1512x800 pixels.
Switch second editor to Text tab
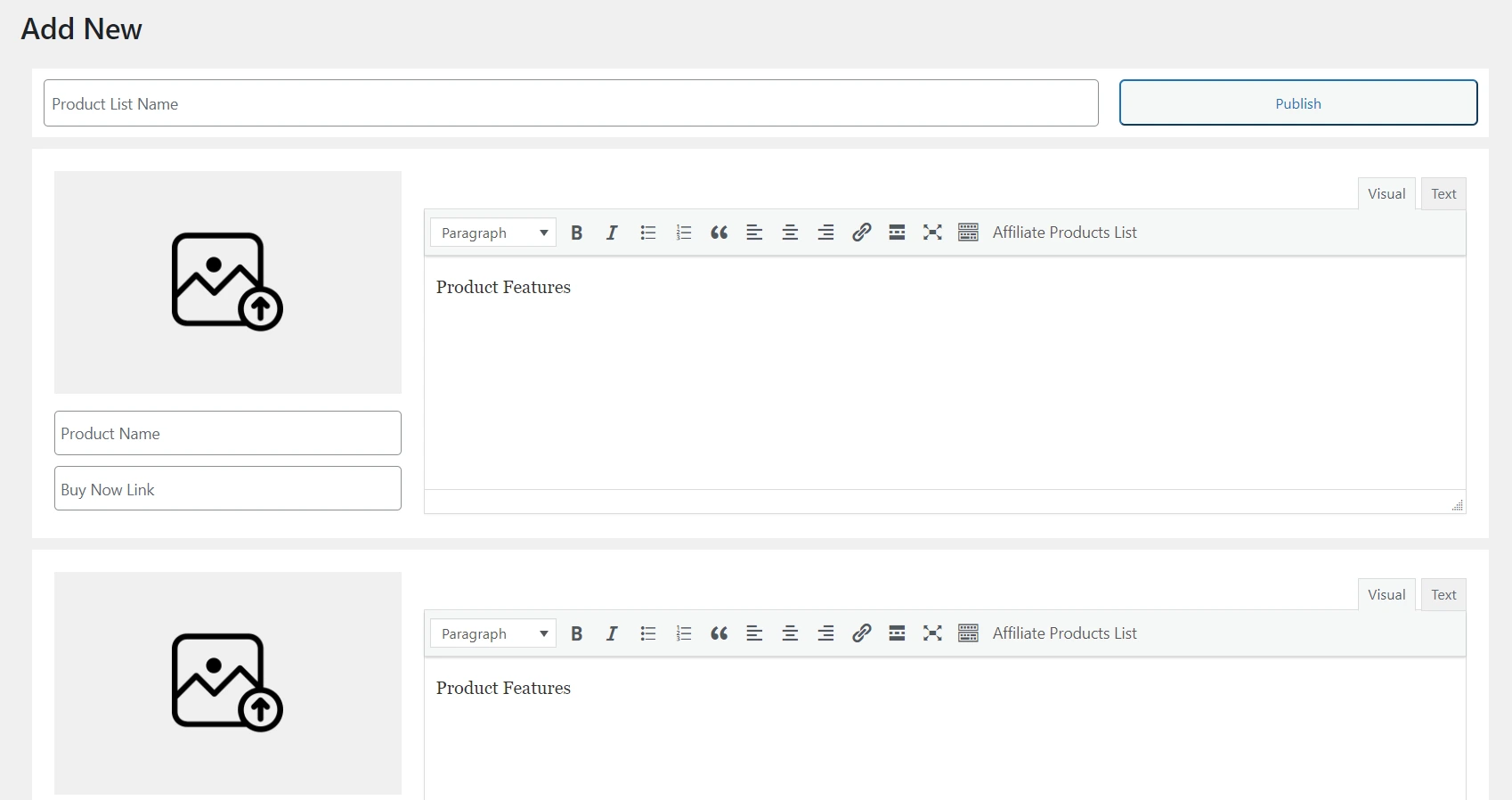1443,595
